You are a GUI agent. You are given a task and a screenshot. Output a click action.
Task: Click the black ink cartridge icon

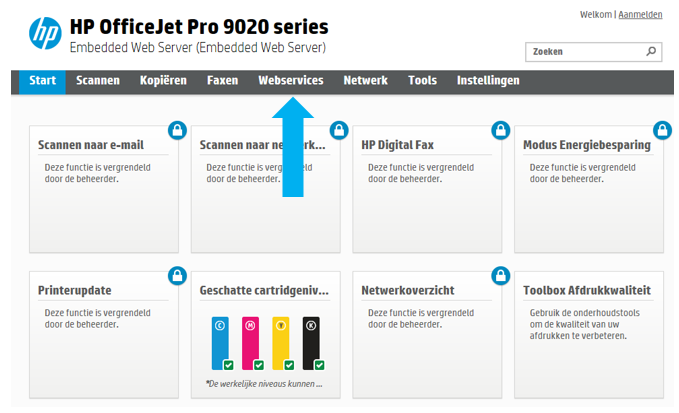(x=313, y=343)
